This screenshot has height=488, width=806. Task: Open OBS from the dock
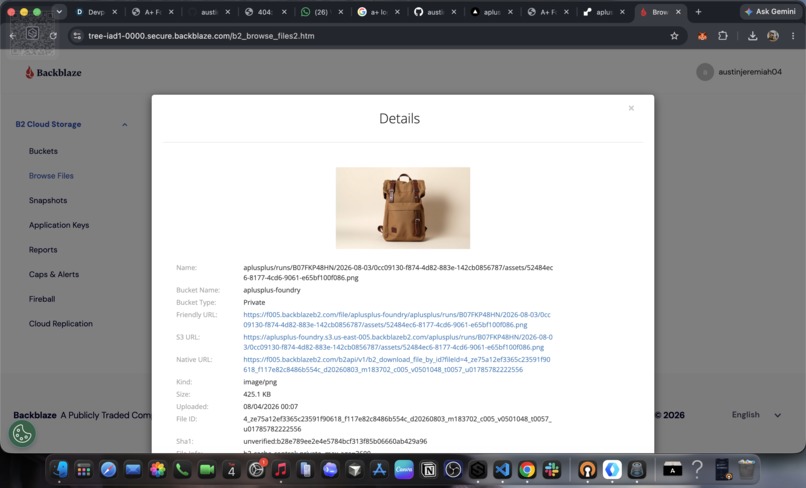453,469
